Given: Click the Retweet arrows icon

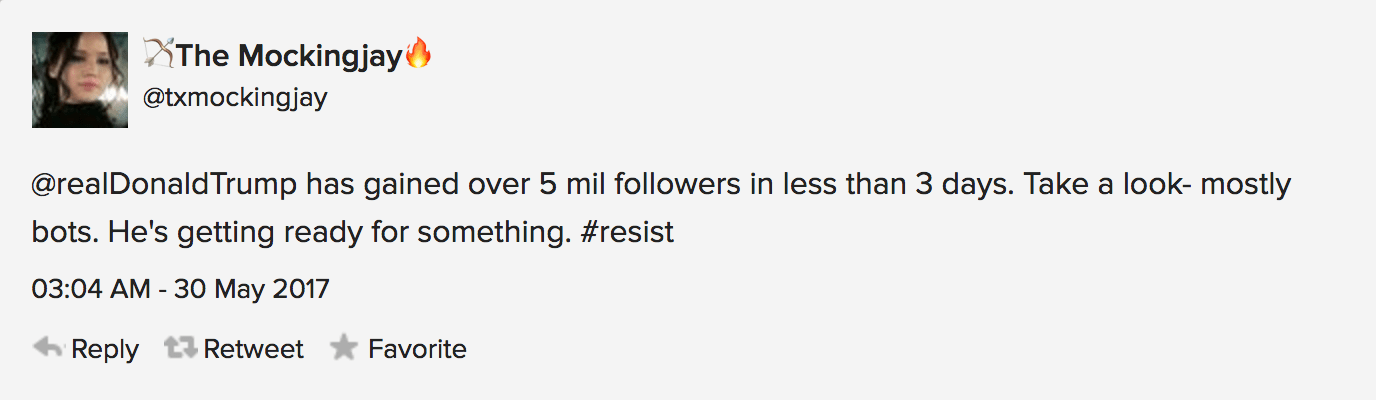Looking at the screenshot, I should point(180,348).
